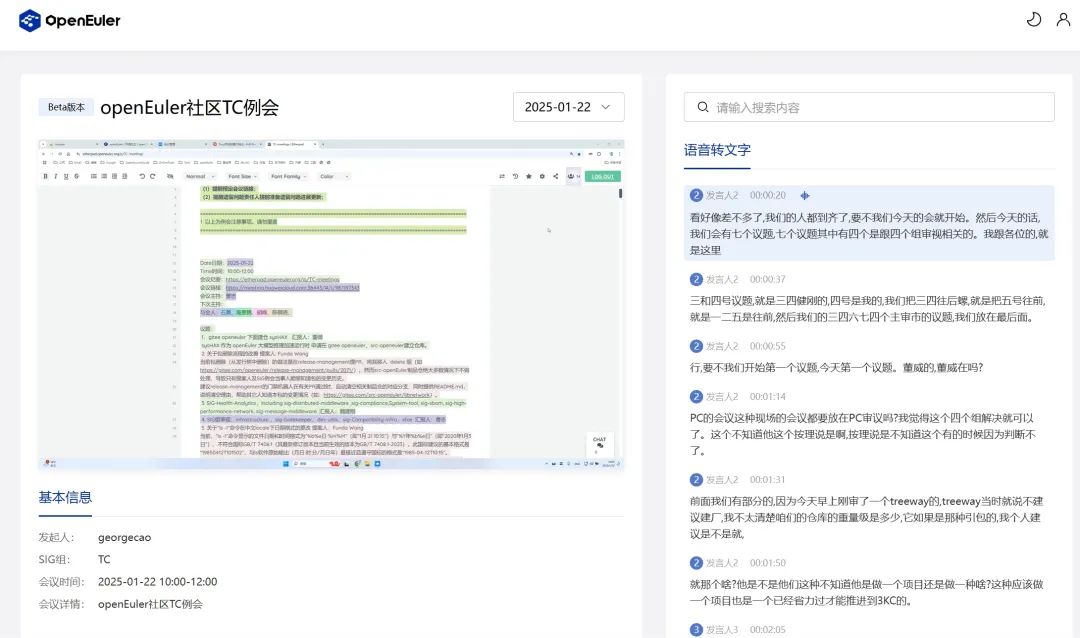Click meeting time 2025-01-22 10:00-12:00

click(x=158, y=582)
